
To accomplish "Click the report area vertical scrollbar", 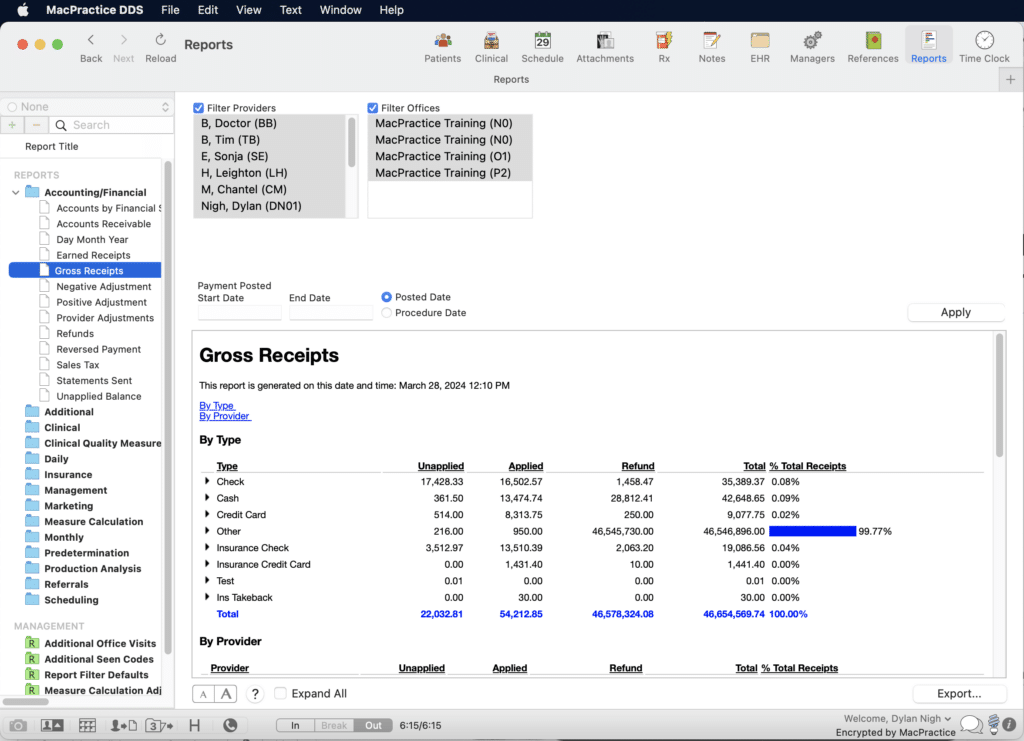I will [999, 396].
